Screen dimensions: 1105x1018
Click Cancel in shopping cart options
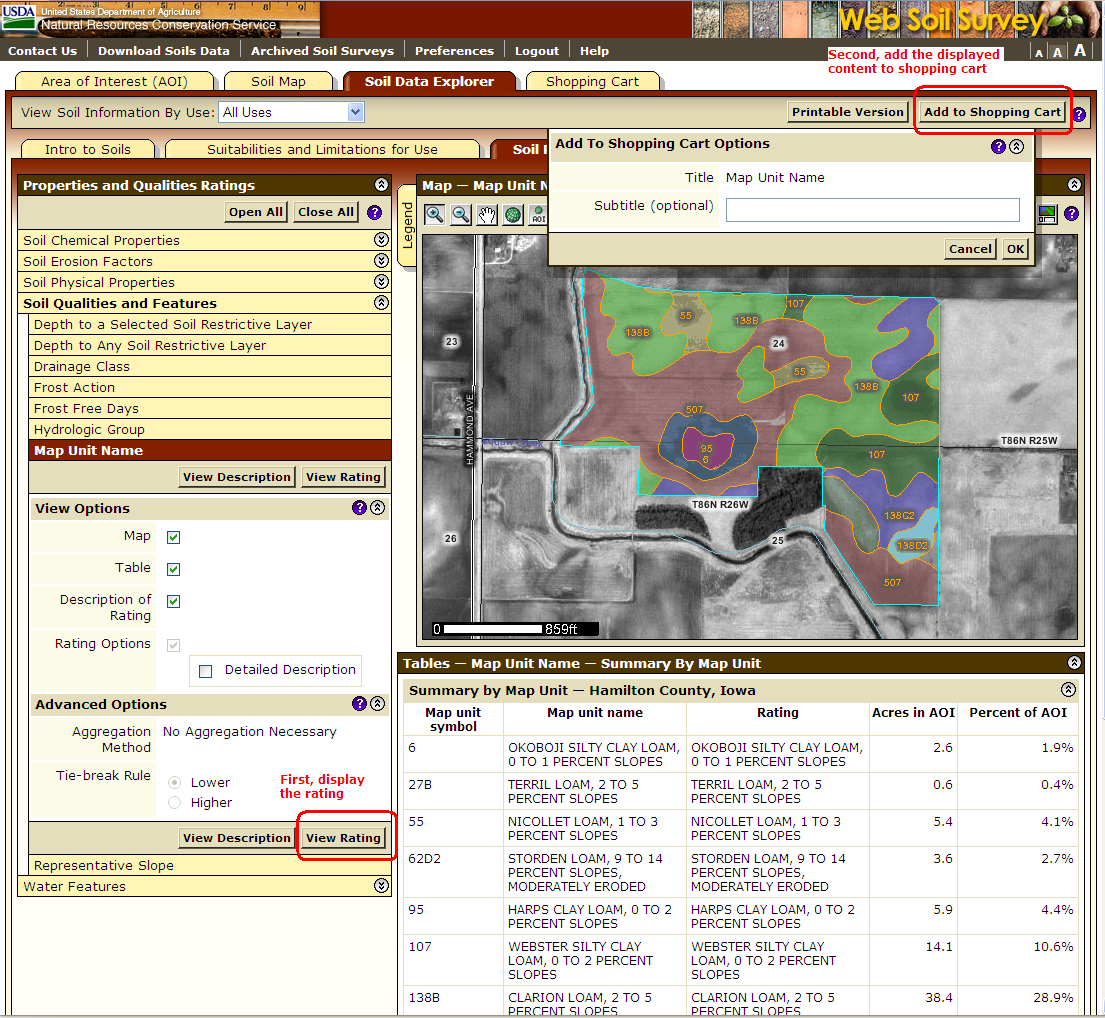[x=970, y=249]
